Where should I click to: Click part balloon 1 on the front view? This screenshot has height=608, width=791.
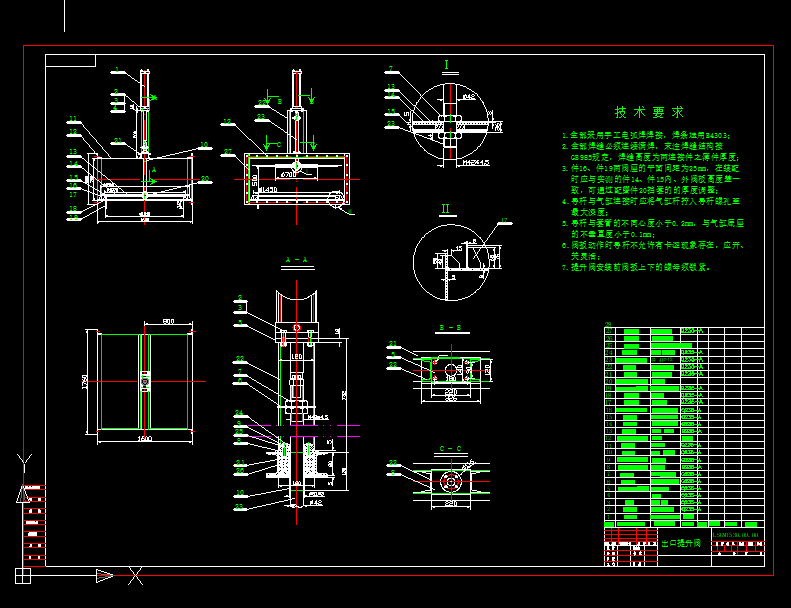(117, 70)
